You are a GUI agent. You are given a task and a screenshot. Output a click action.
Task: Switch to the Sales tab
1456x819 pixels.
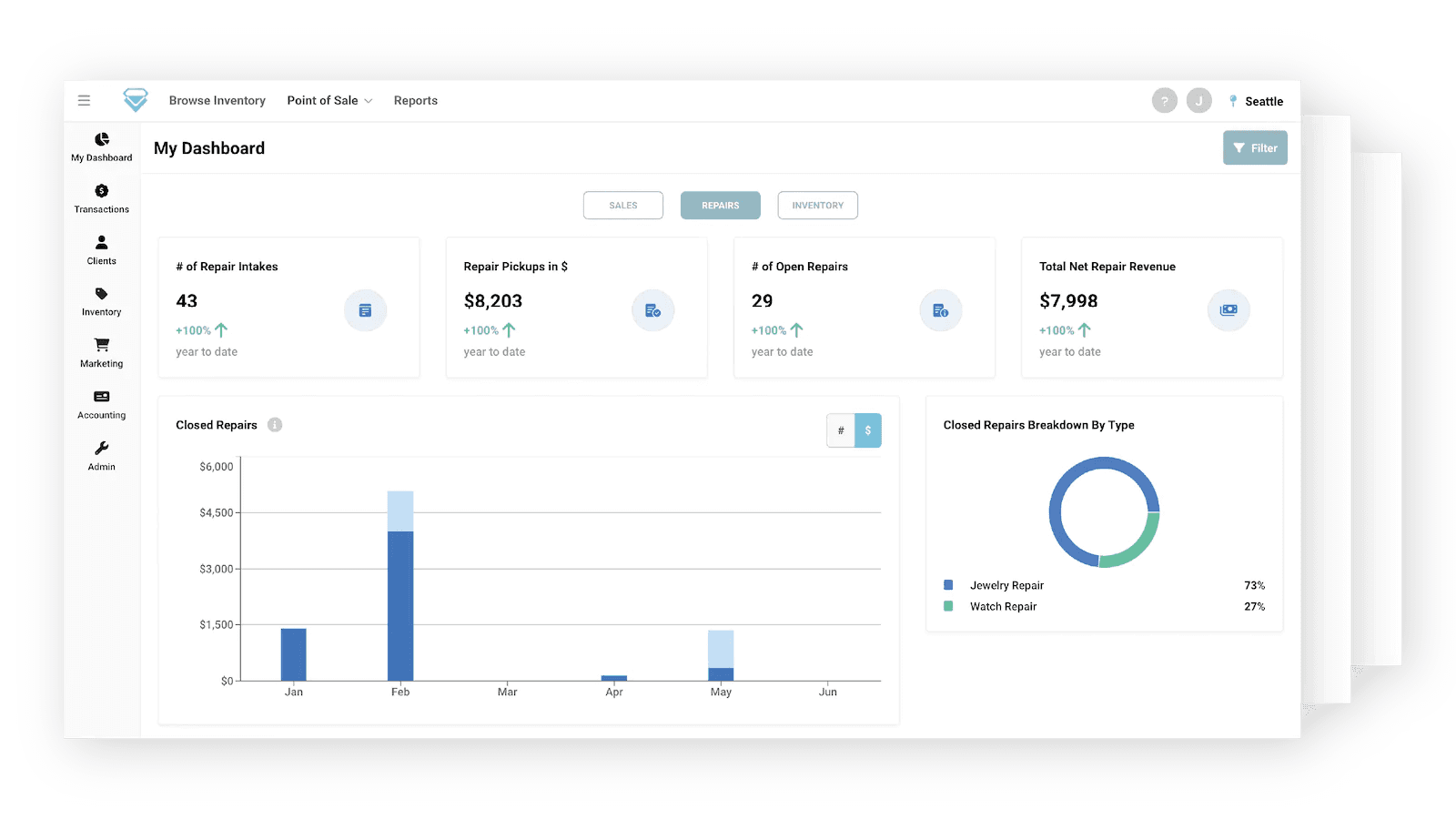pyautogui.click(x=623, y=206)
